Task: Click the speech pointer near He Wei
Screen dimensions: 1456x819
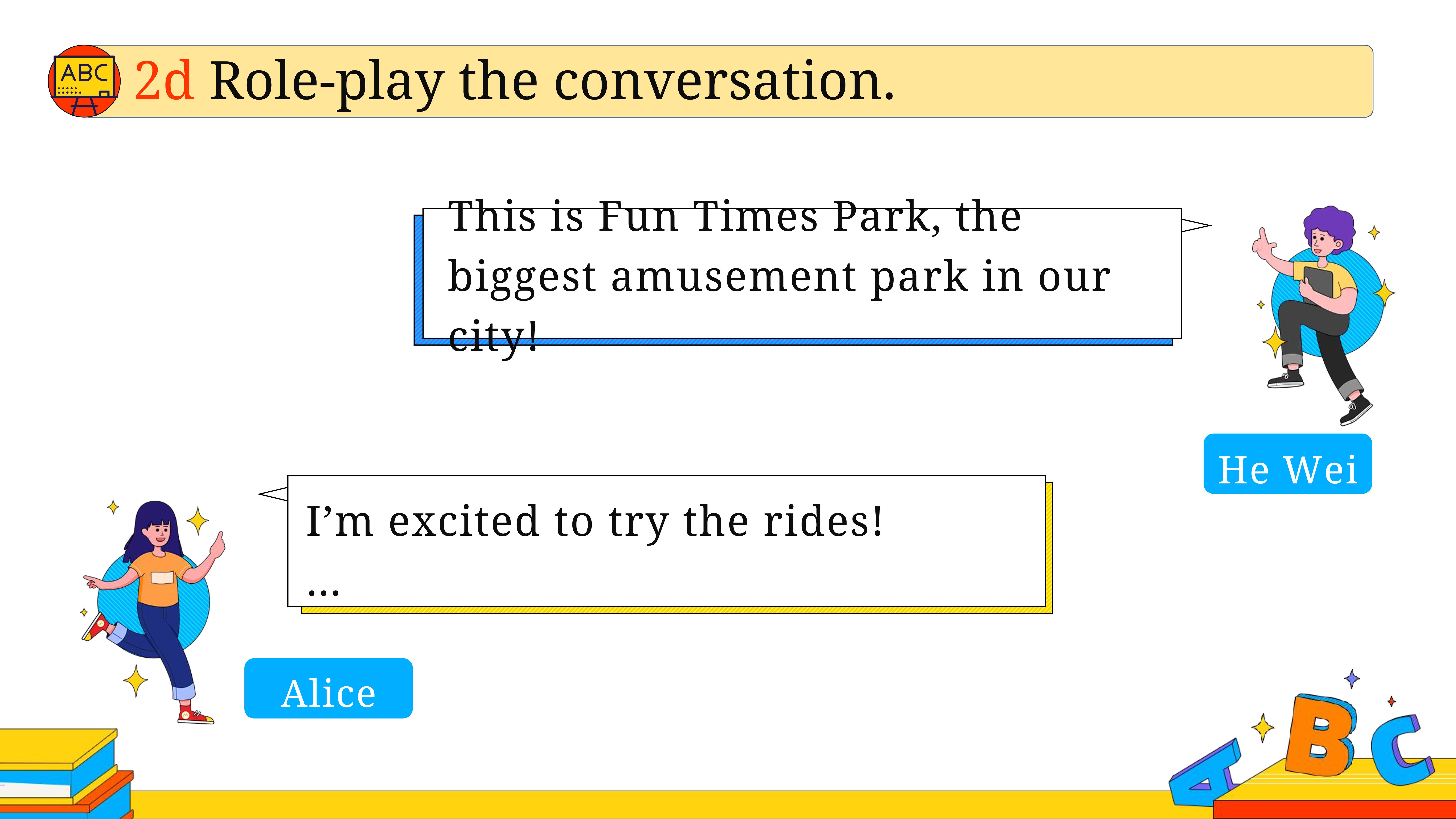Action: 1196,225
